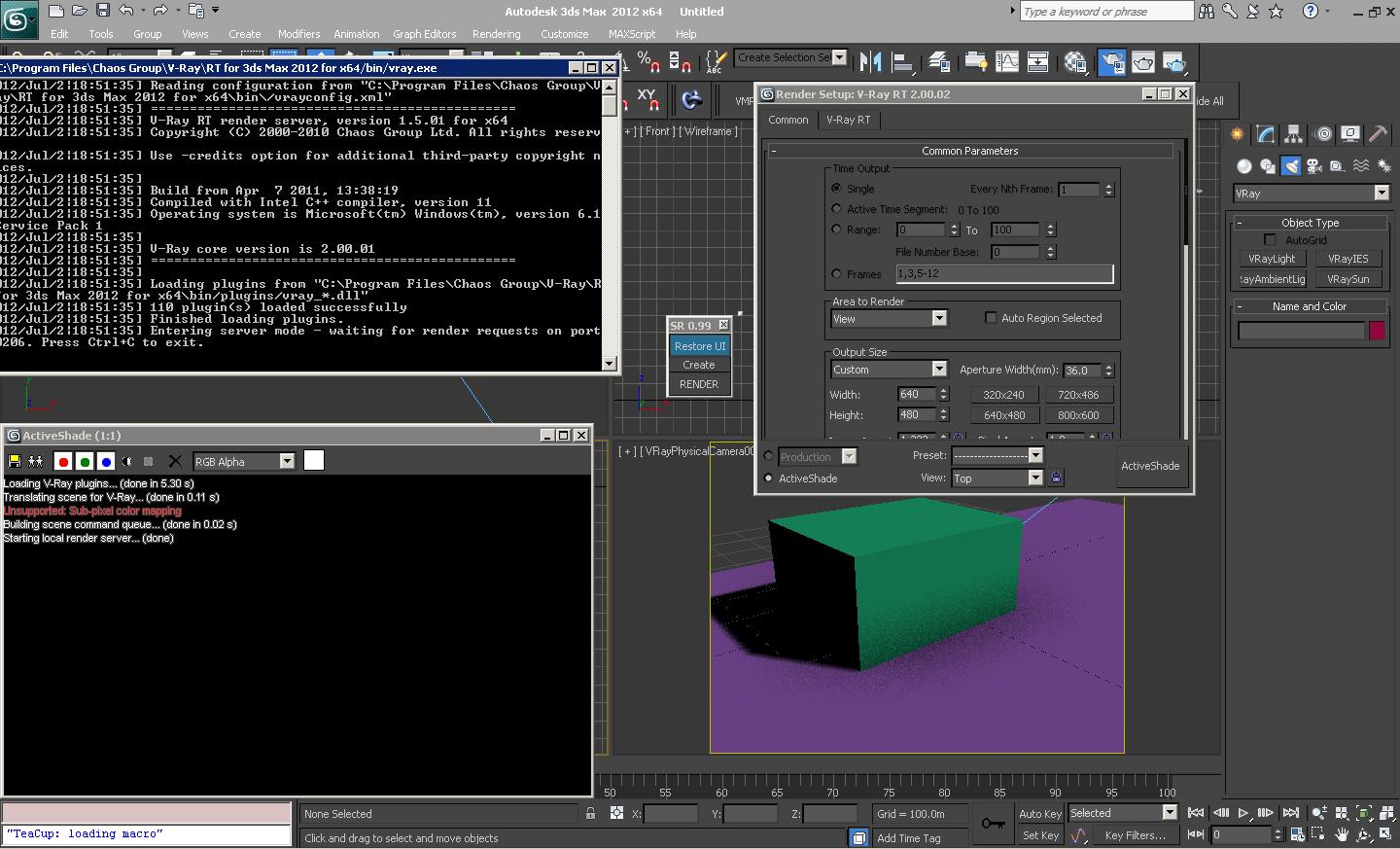The image size is (1400, 849).
Task: Clone the ActiveShade rendered frame window
Action: click(x=36, y=461)
